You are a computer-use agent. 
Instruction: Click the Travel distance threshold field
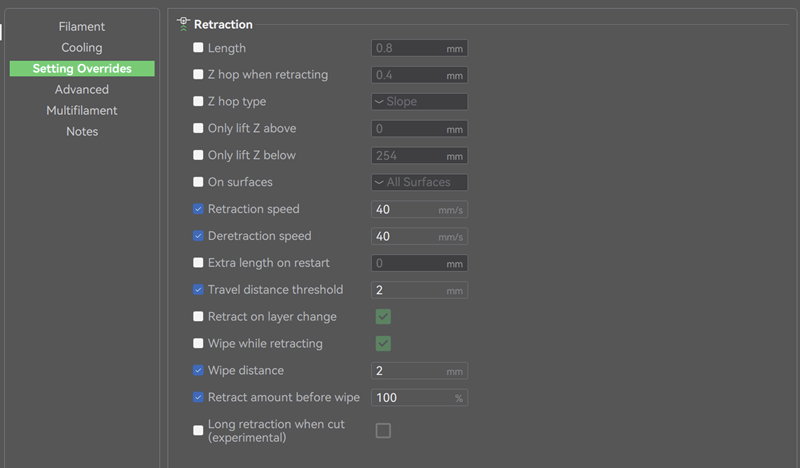tap(419, 290)
